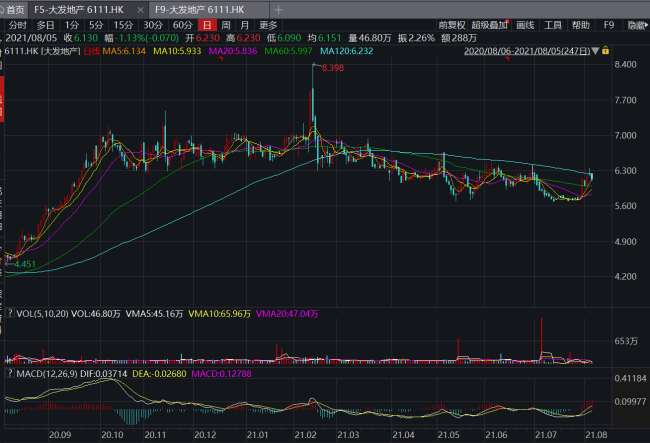650x443 pixels.
Task: Add a new tab with plus icon
Action: click(x=279, y=10)
